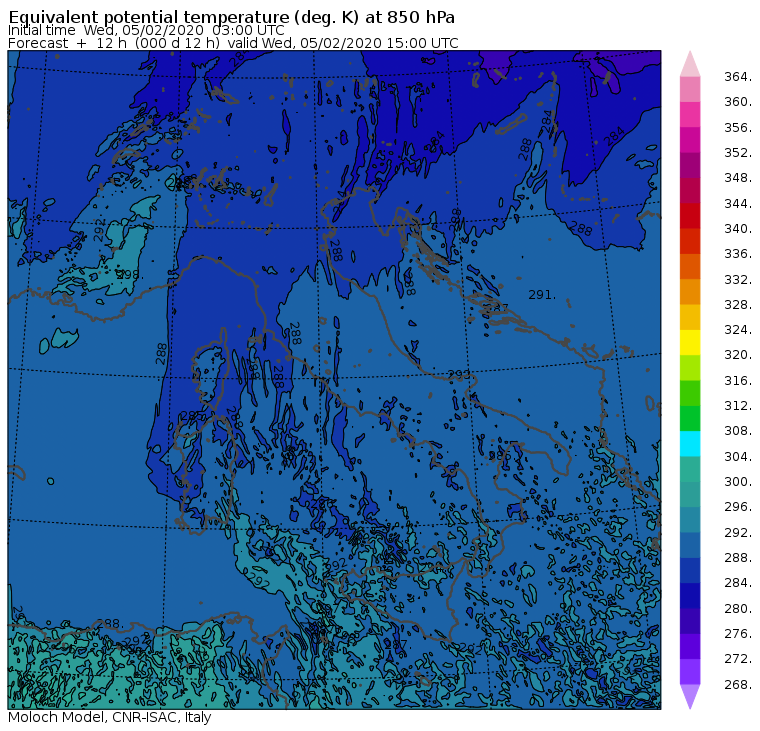
Task: Click the colorbar label '312.'
Action: [738, 406]
